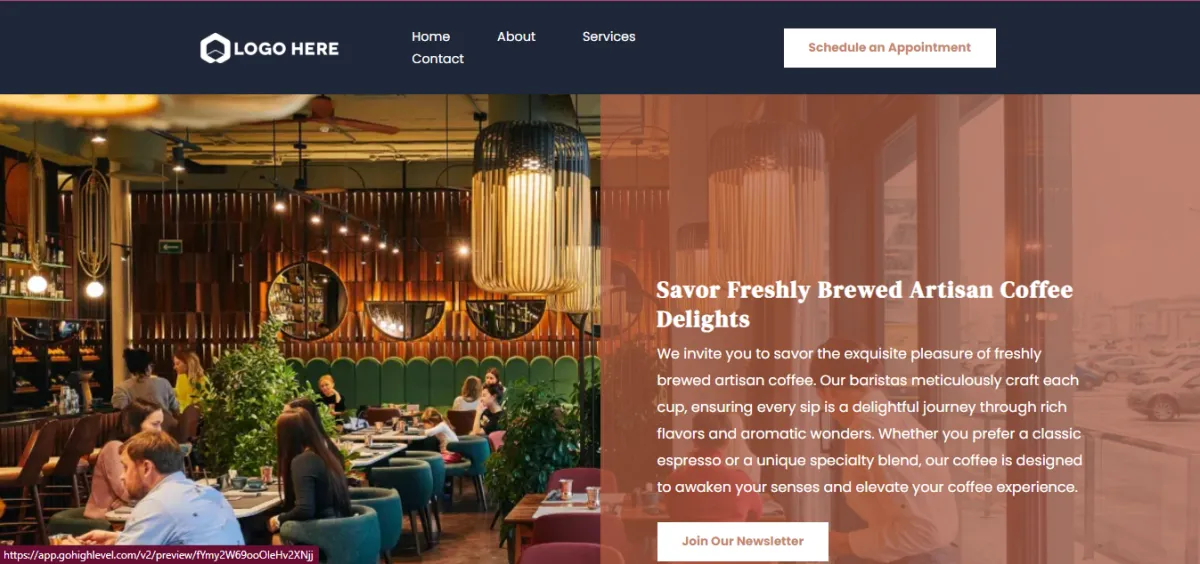Click the LOGO HERE text
Screen dimensions: 1200x564
[286, 48]
